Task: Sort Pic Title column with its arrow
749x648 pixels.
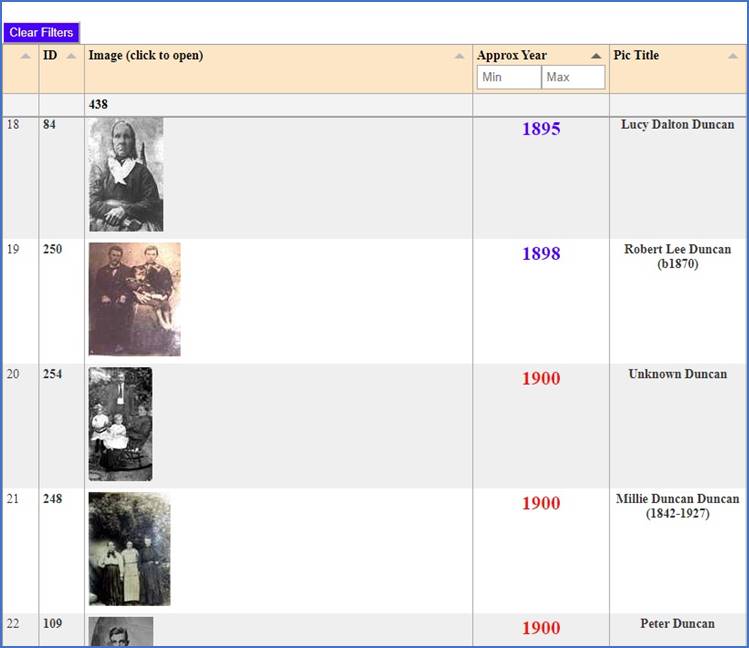Action: (x=733, y=56)
